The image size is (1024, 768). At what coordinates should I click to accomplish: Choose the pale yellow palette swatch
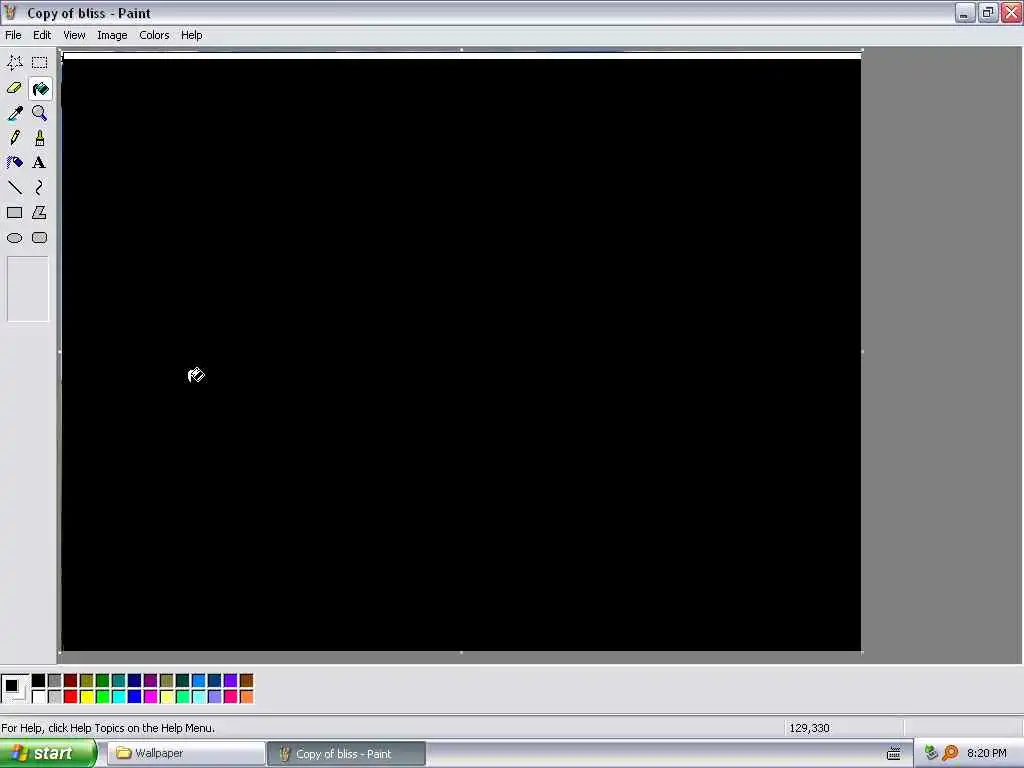coord(167,697)
